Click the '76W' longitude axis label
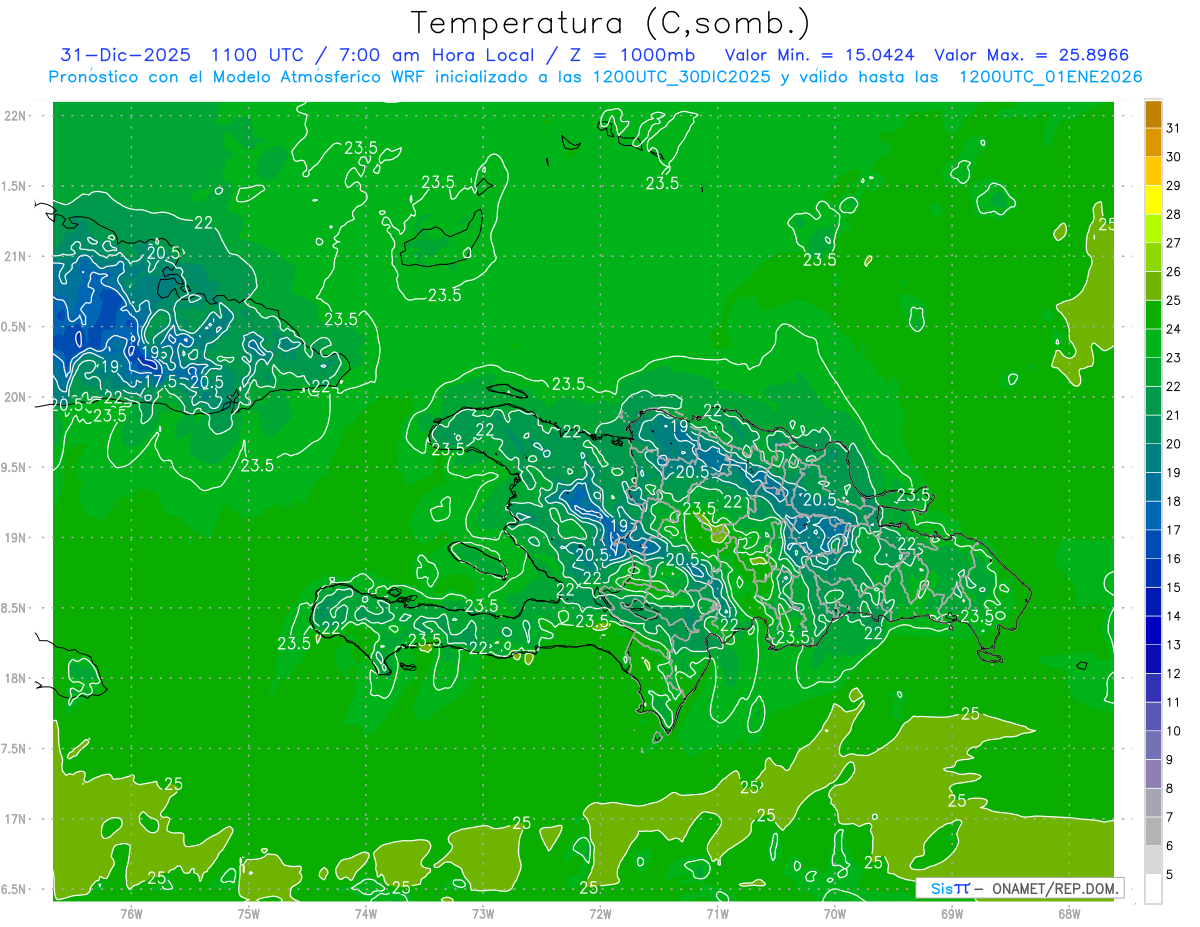Viewport: 1200px width, 927px height. pyautogui.click(x=131, y=913)
